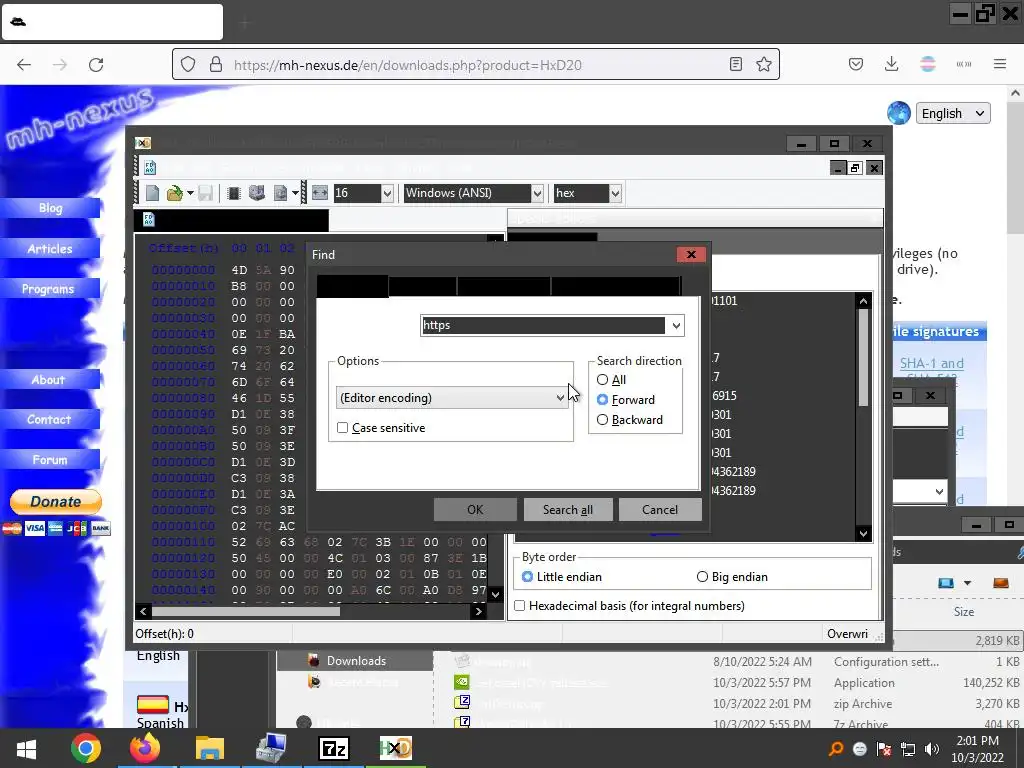Open 7-Zip from the taskbar
The image size is (1024, 768).
pos(334,748)
